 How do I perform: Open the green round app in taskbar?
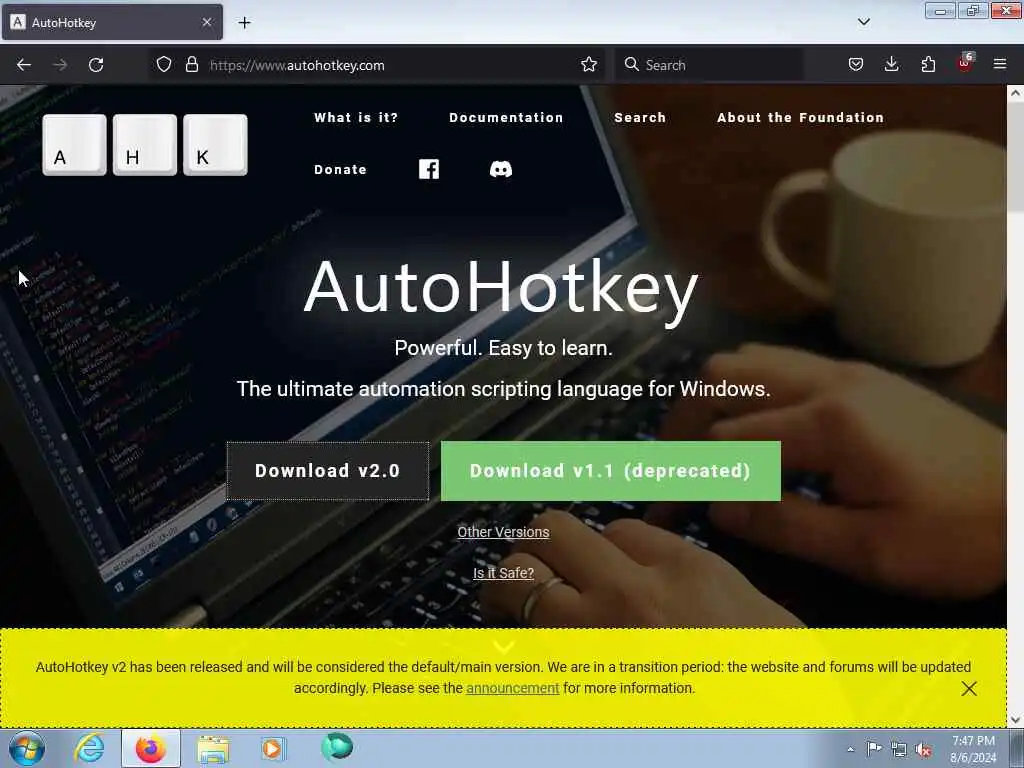(337, 747)
